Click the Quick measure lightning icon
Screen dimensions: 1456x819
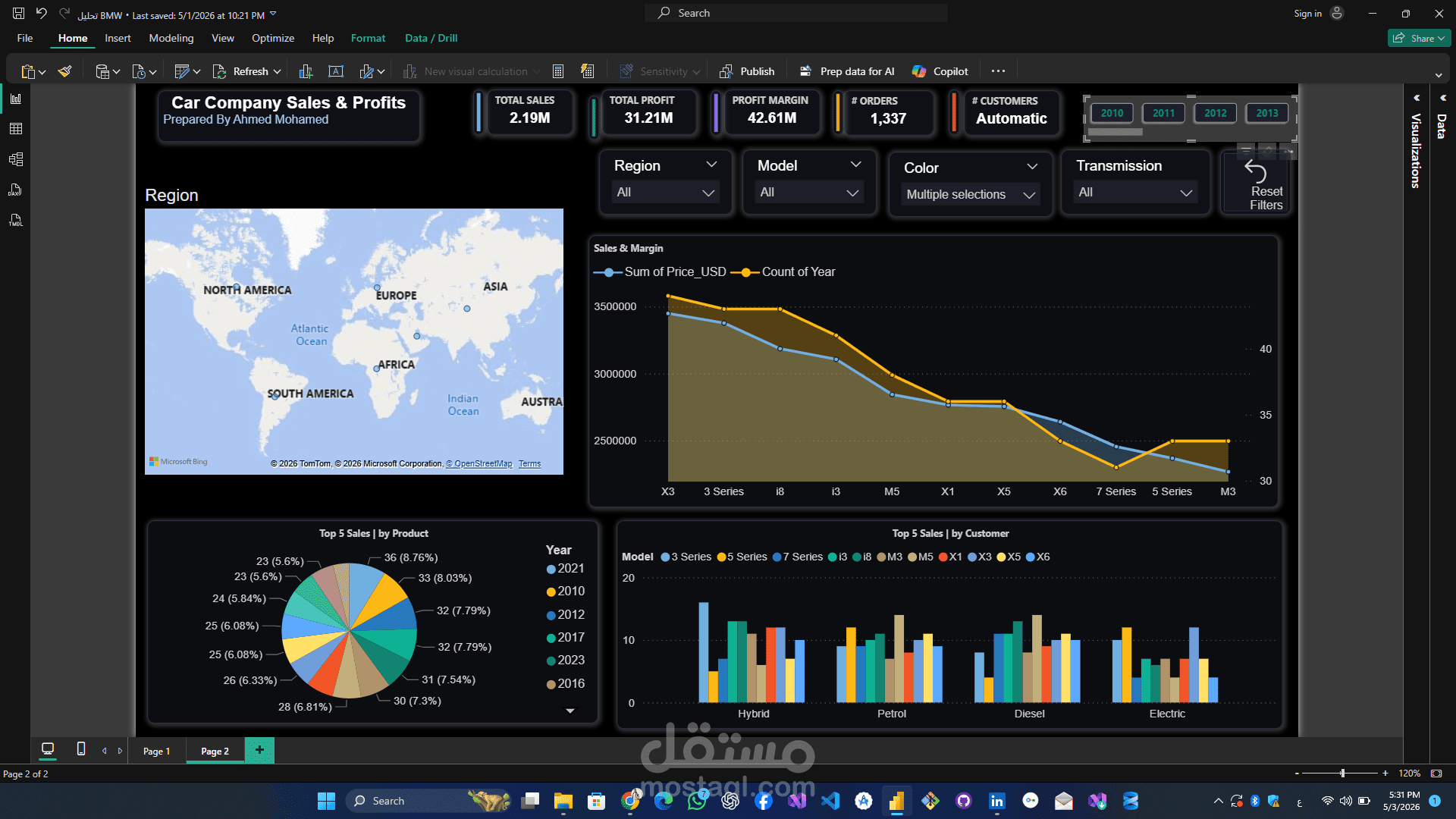(x=587, y=71)
